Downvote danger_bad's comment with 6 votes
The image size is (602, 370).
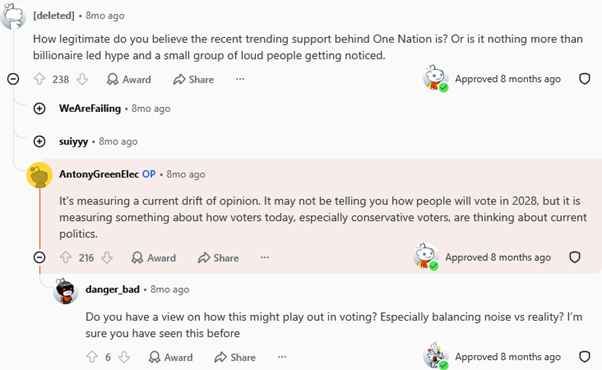(124, 357)
